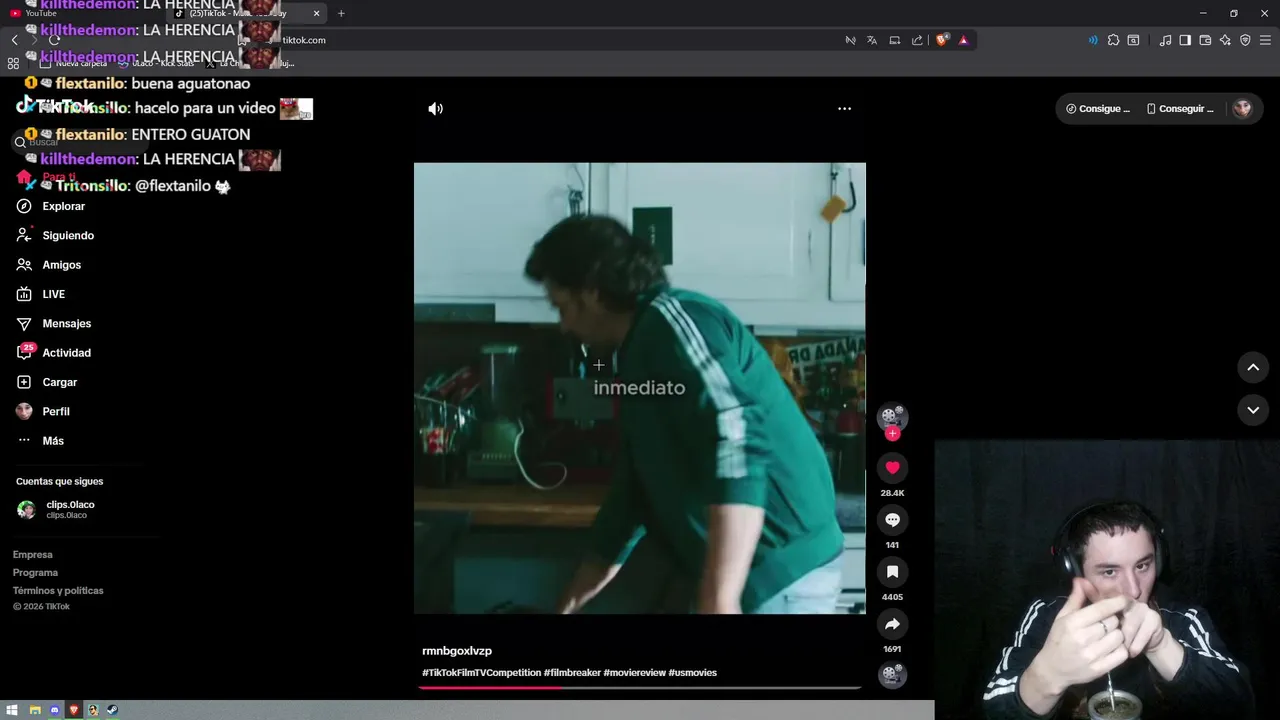The width and height of the screenshot is (1280, 720).
Task: Open a new browser tab
Action: coord(341,14)
